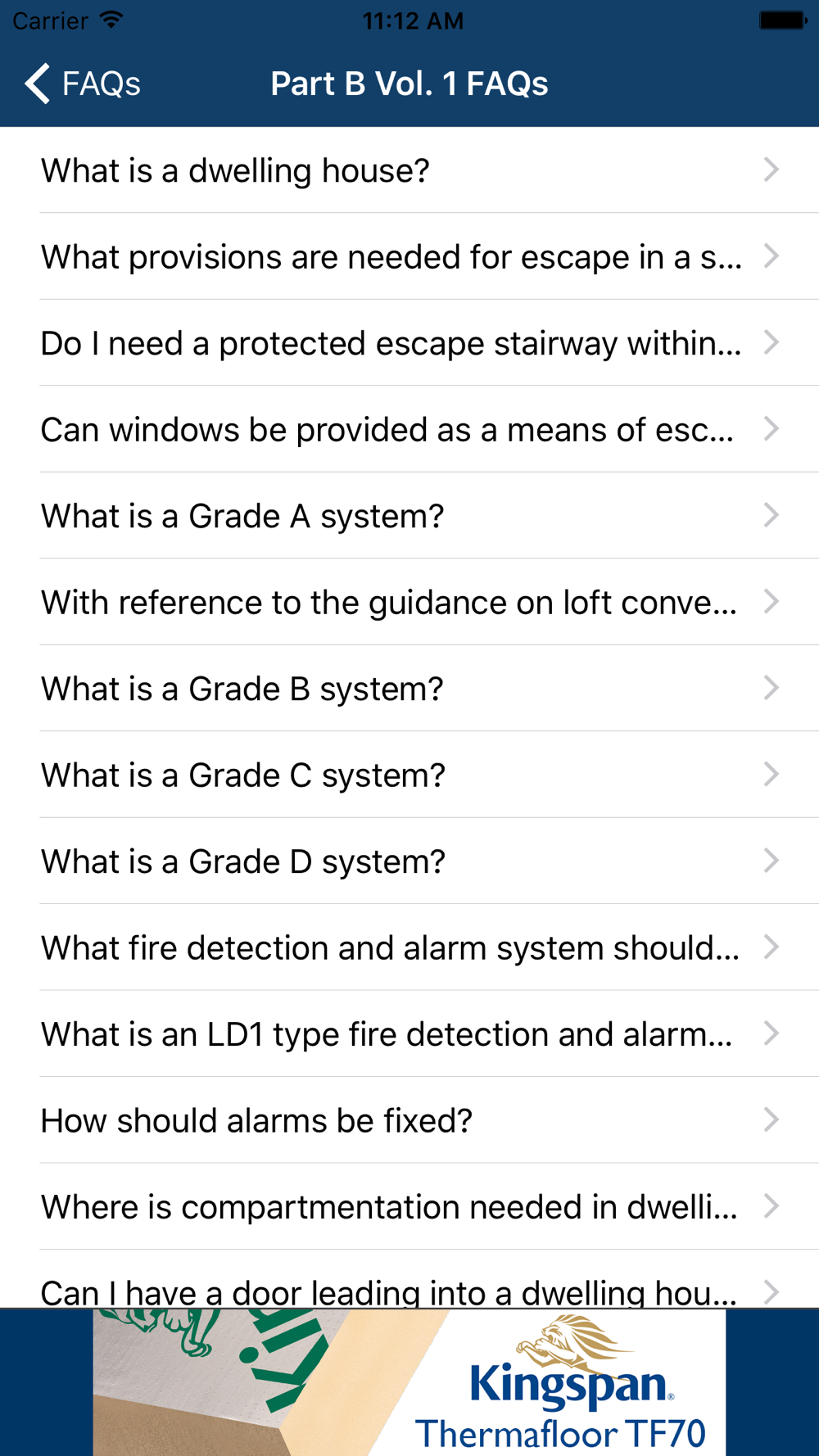Tap the back arrow icon beside FAQs

[x=37, y=84]
